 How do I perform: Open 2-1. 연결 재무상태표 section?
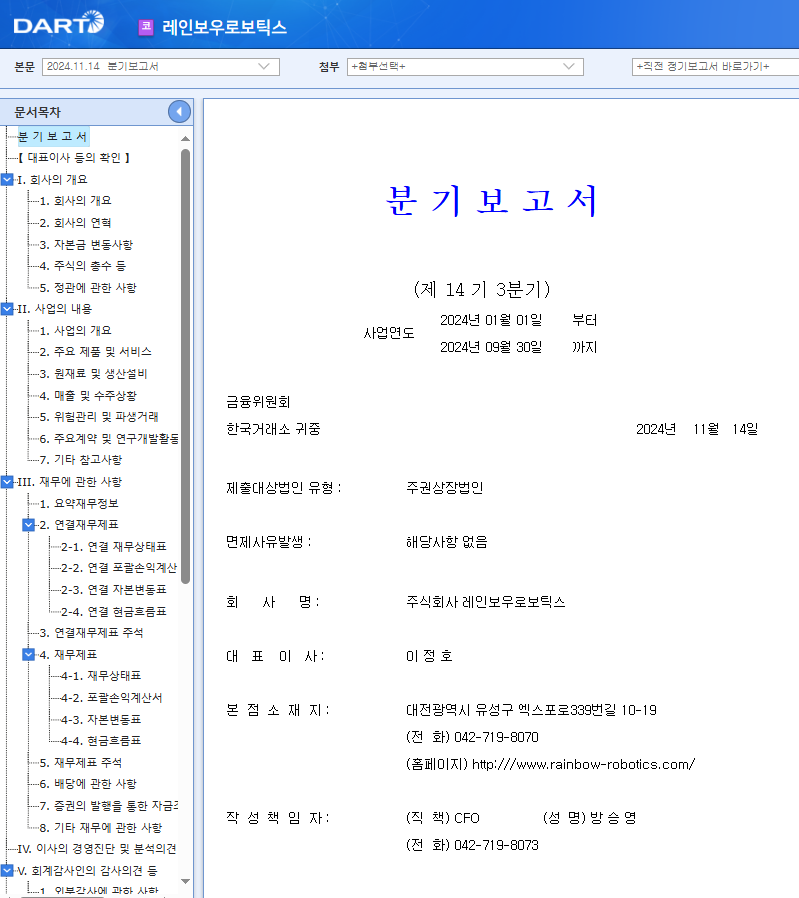pos(113,546)
